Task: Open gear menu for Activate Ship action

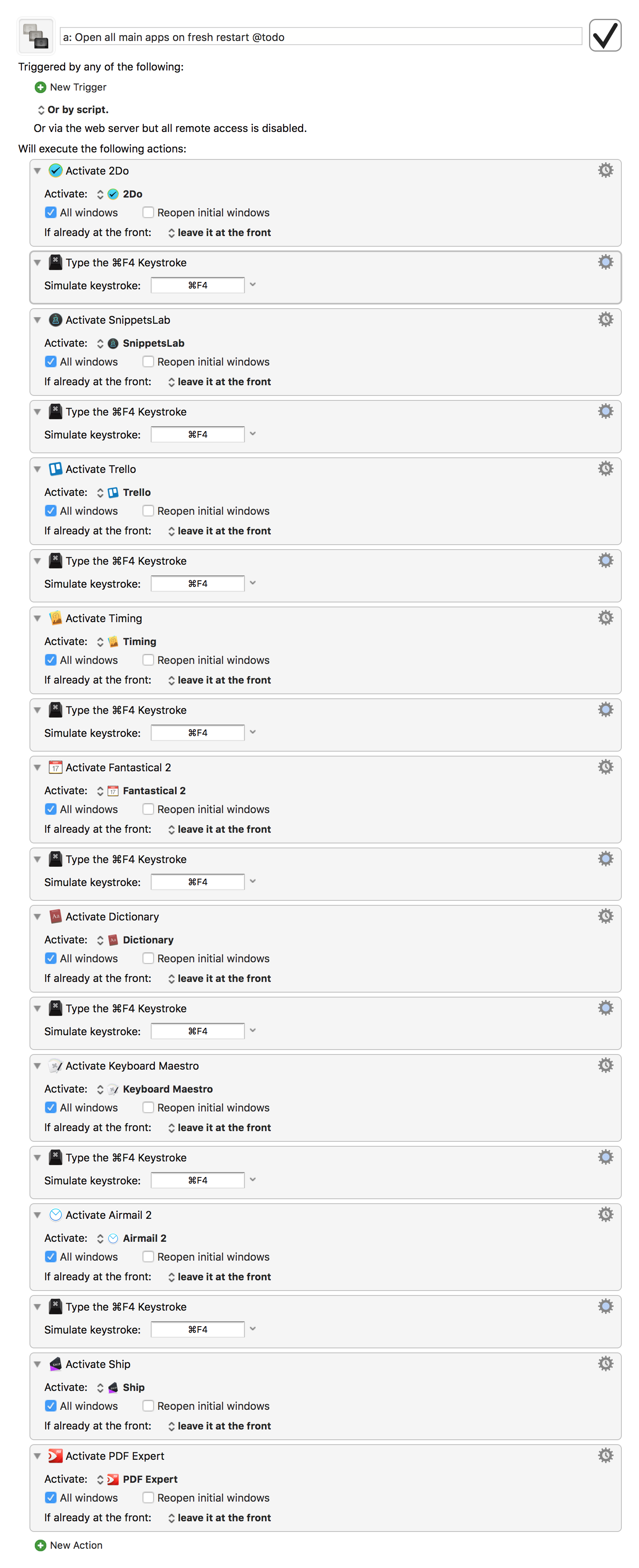Action: click(605, 1363)
